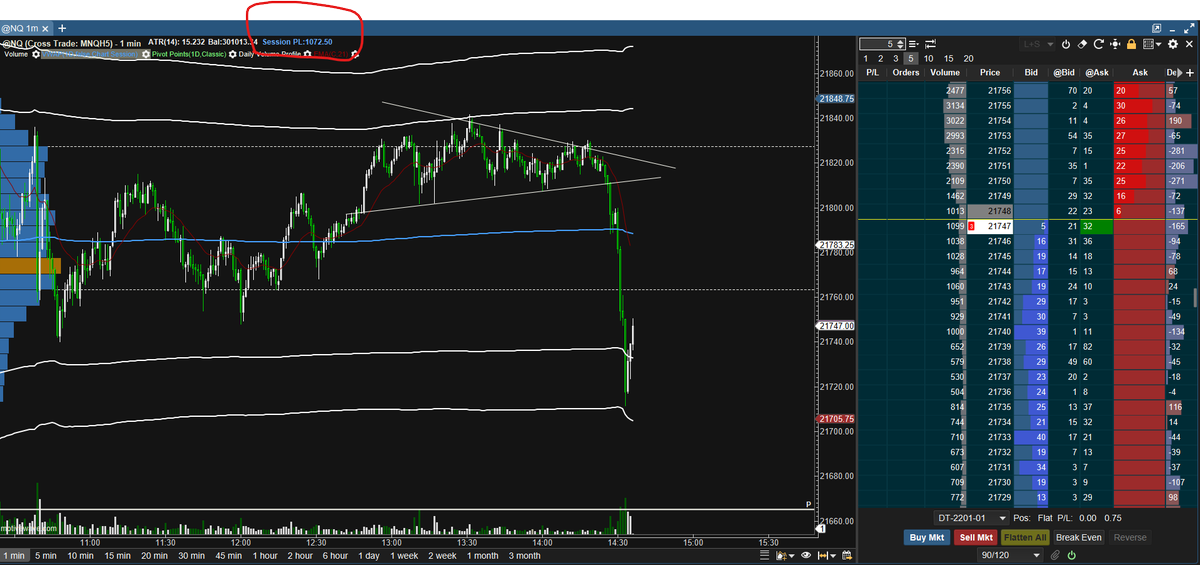This screenshot has height=565, width=1200.
Task: Toggle the green power icon below order buttons
Action: (1072, 555)
